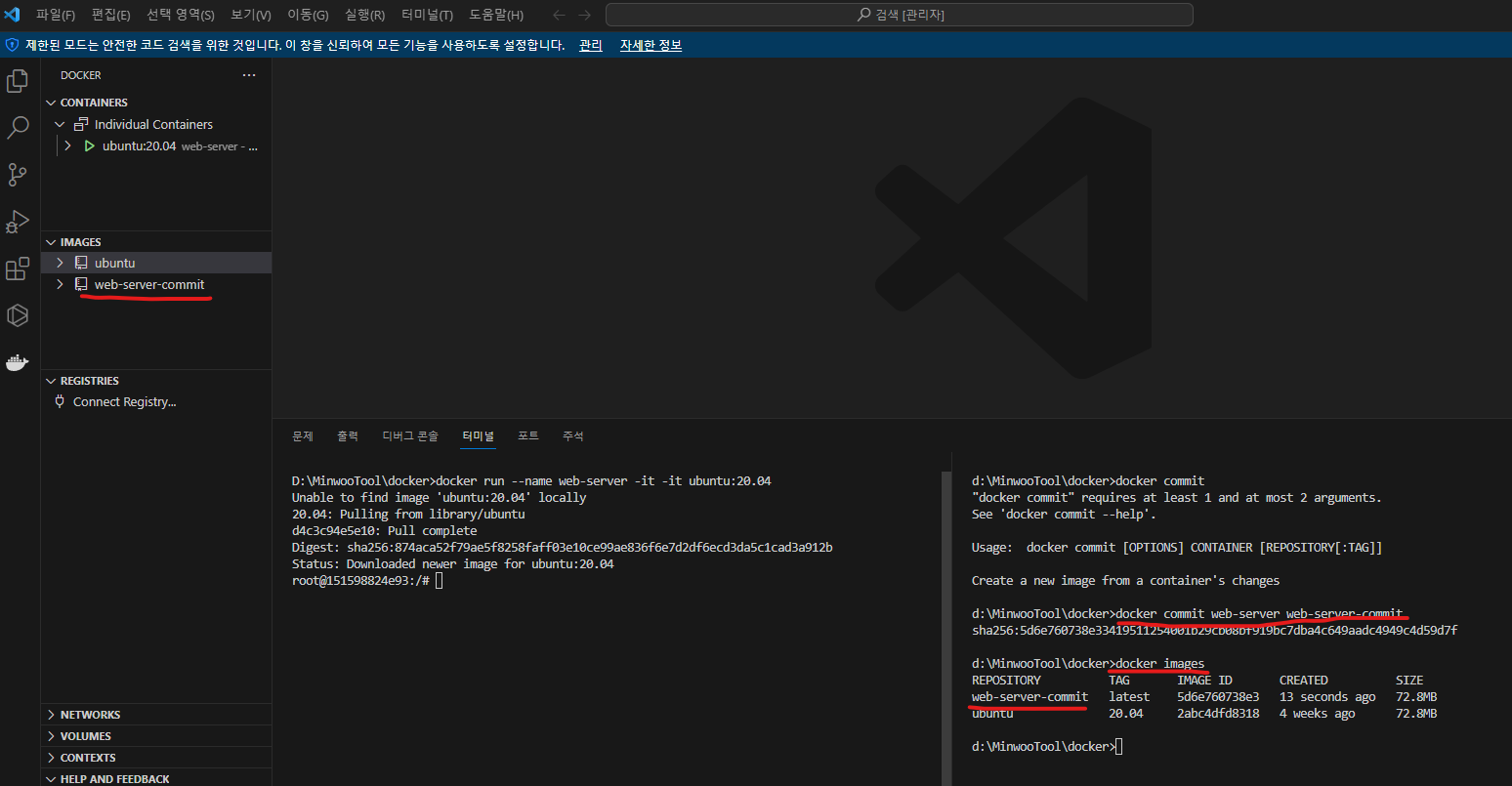Expand the NETWORKS section
This screenshot has width=1512, height=786.
tap(51, 715)
